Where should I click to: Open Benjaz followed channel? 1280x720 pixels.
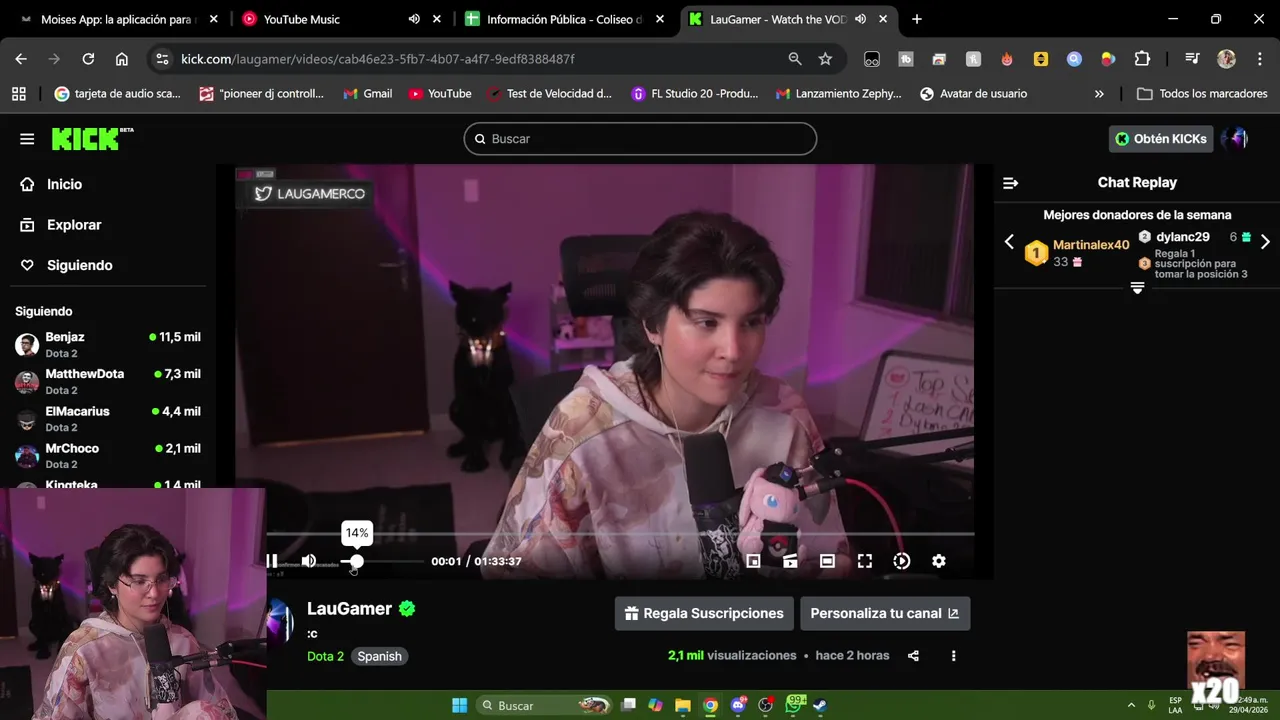[108, 345]
